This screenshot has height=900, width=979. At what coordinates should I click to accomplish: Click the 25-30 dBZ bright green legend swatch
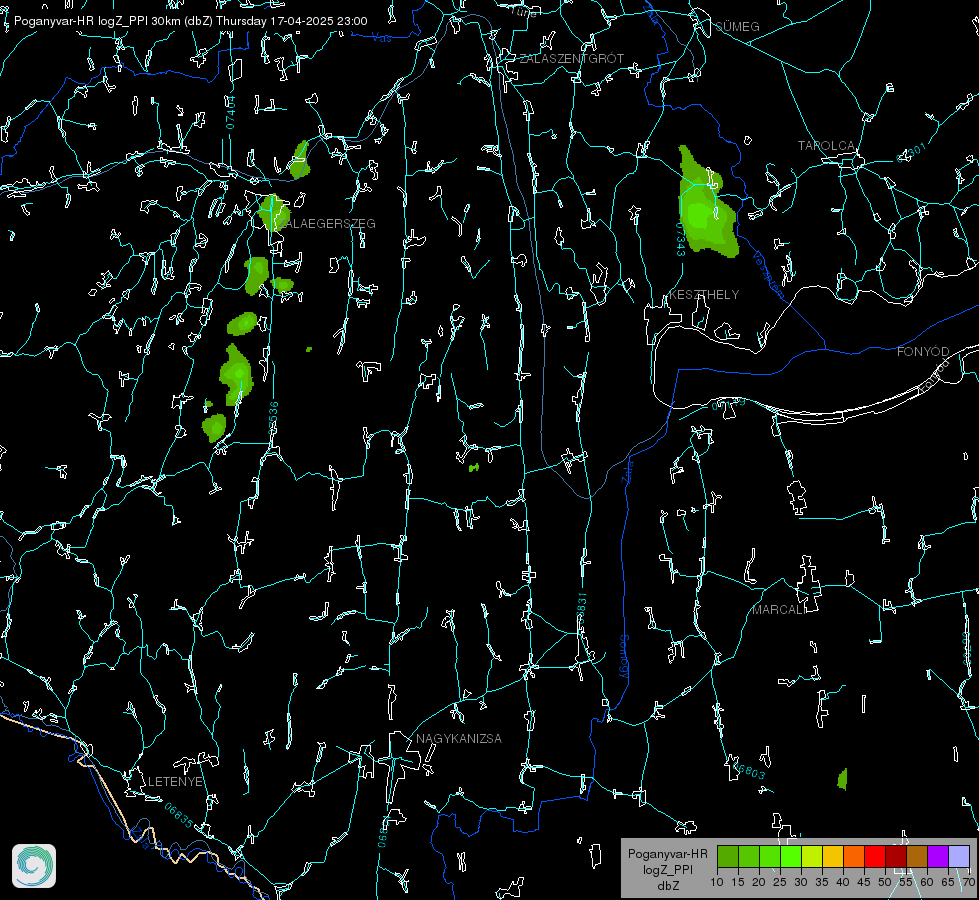[x=791, y=856]
